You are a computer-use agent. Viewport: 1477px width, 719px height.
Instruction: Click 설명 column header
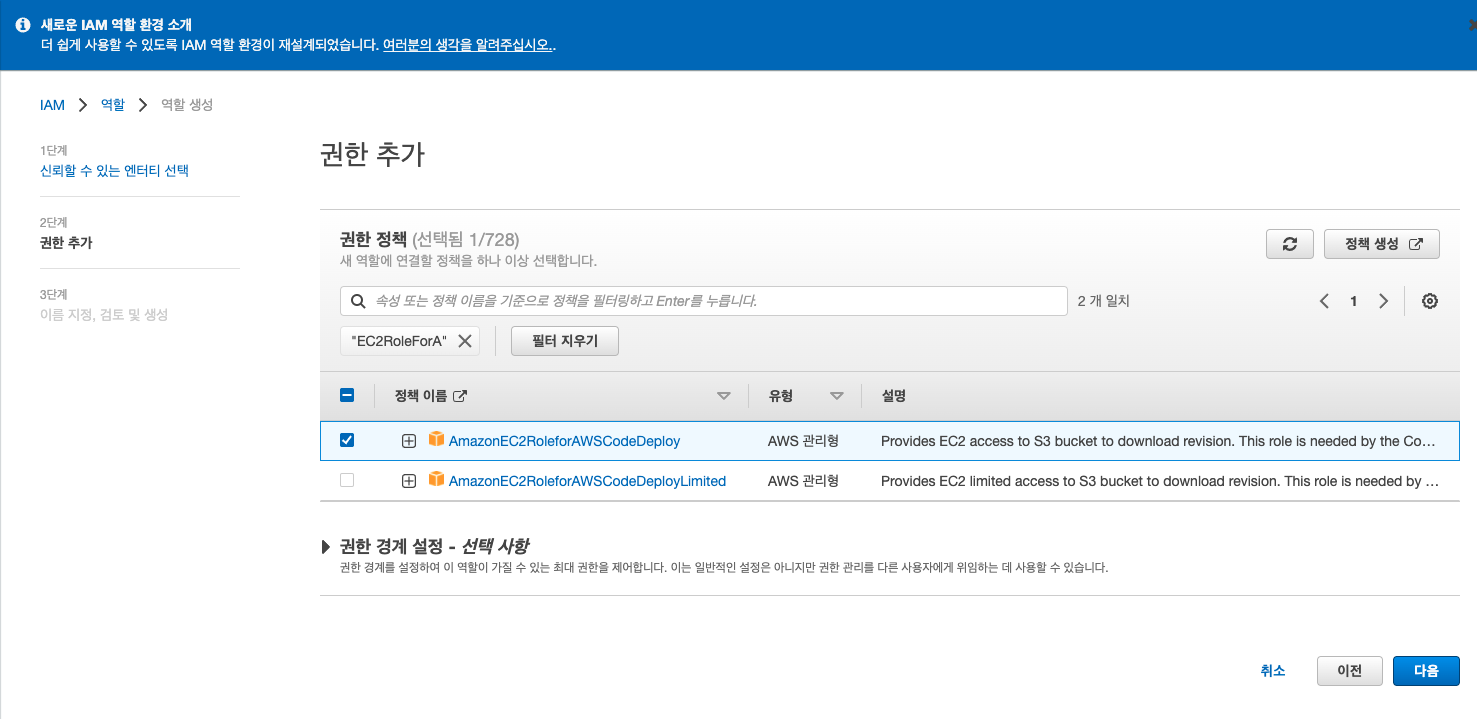pos(893,396)
